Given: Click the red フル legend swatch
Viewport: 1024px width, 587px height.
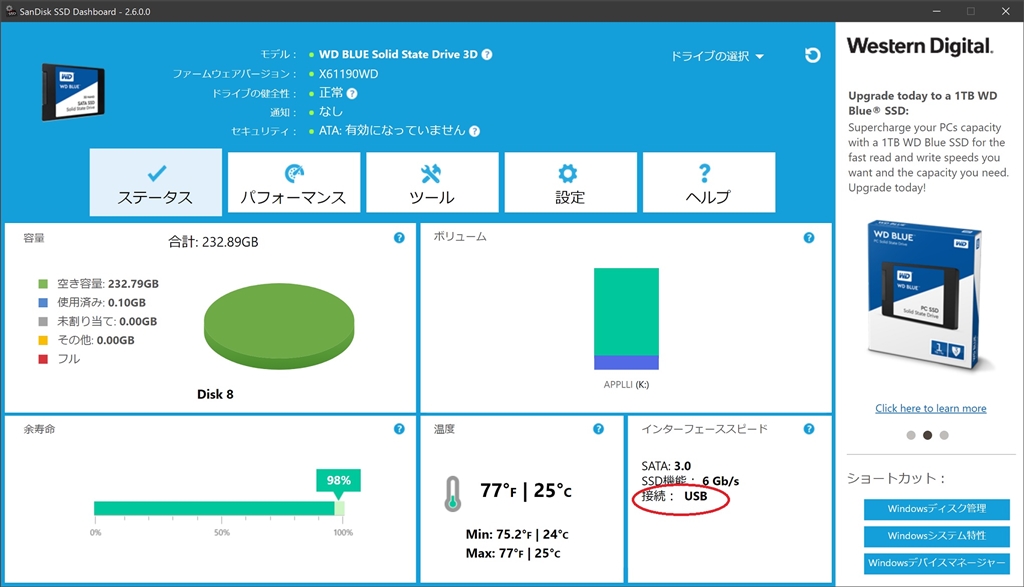Looking at the screenshot, I should point(43,359).
